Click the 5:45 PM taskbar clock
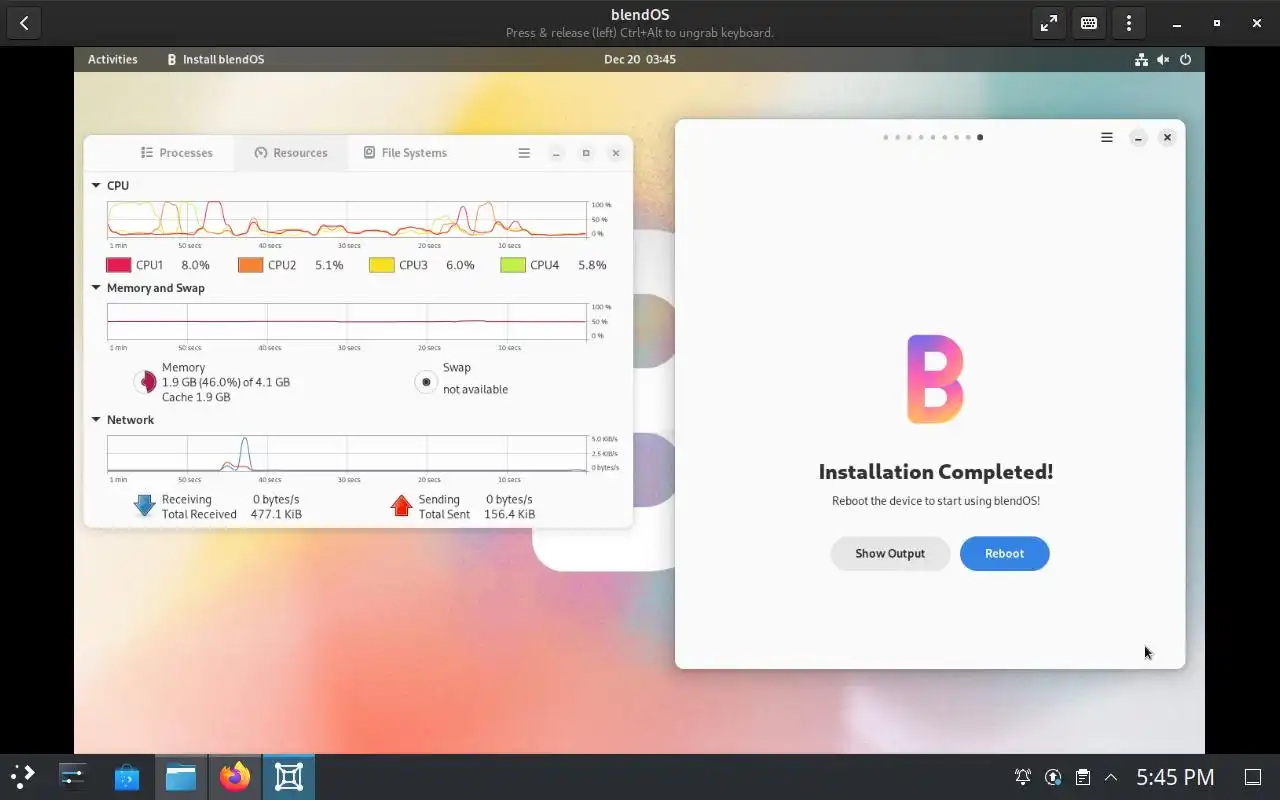1280x800 pixels. pos(1175,777)
